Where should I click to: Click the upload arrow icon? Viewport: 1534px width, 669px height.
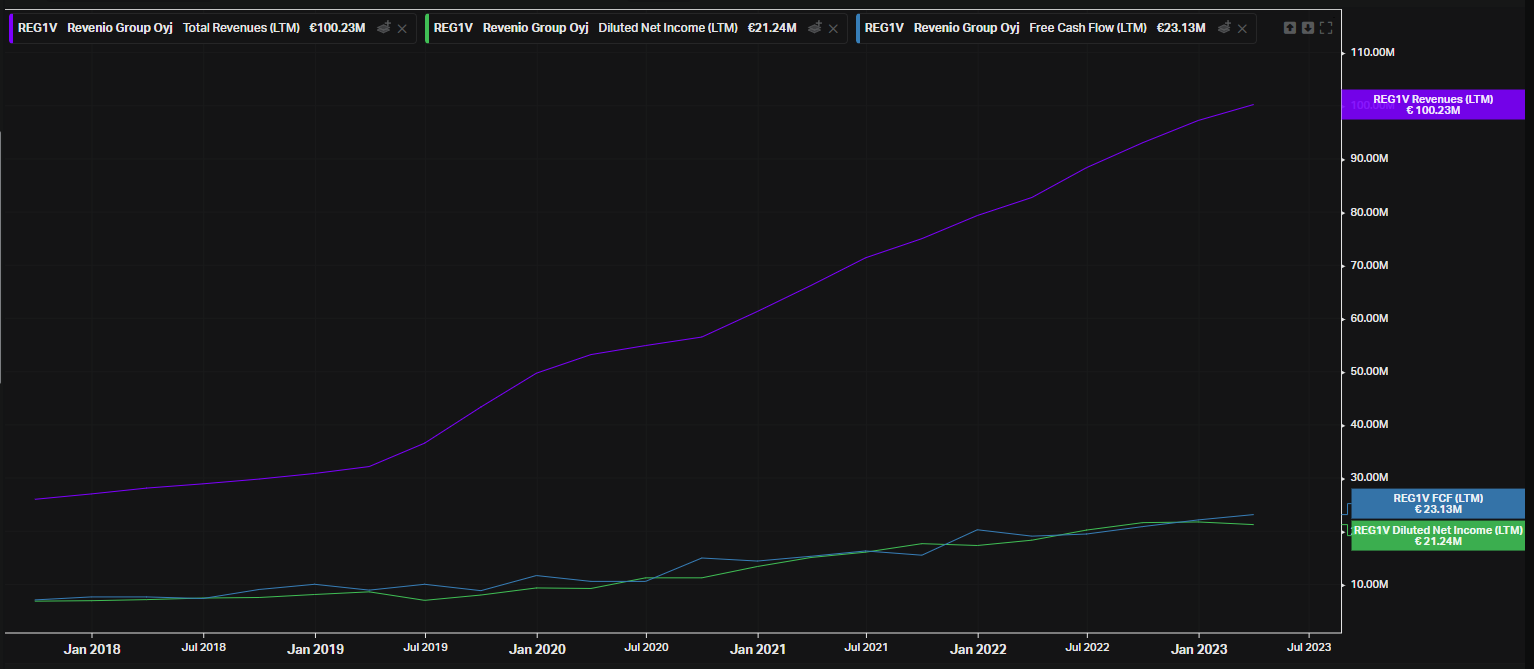tap(1290, 28)
